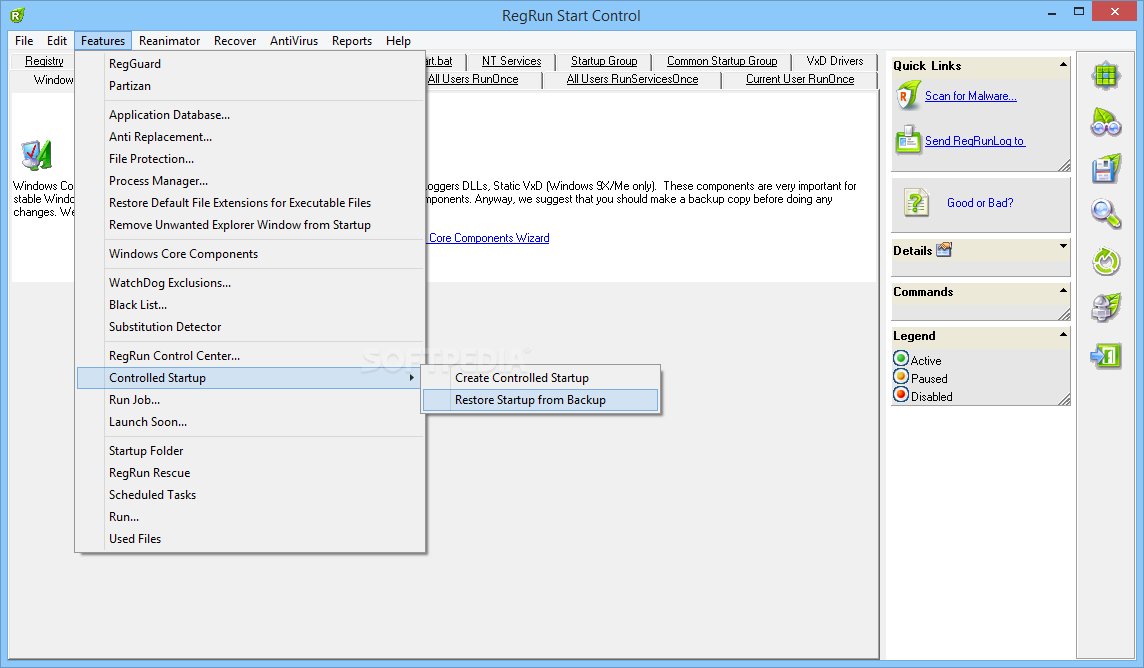This screenshot has height=668, width=1144.
Task: Open Scheduled Tasks
Action: point(250,494)
